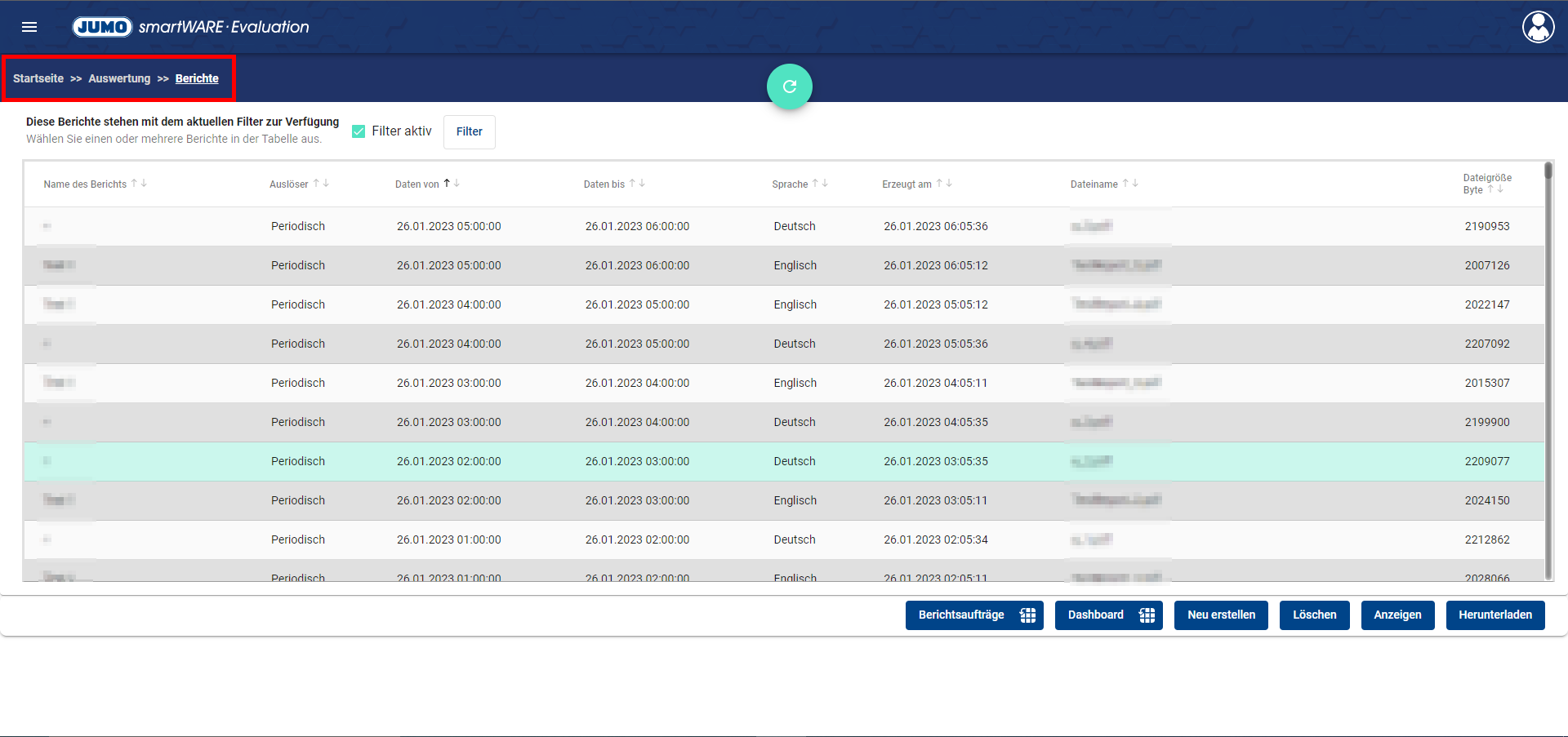Image resolution: width=1568 pixels, height=737 pixels.
Task: Sort Dateiname descending with the down arrow
Action: tap(1135, 184)
